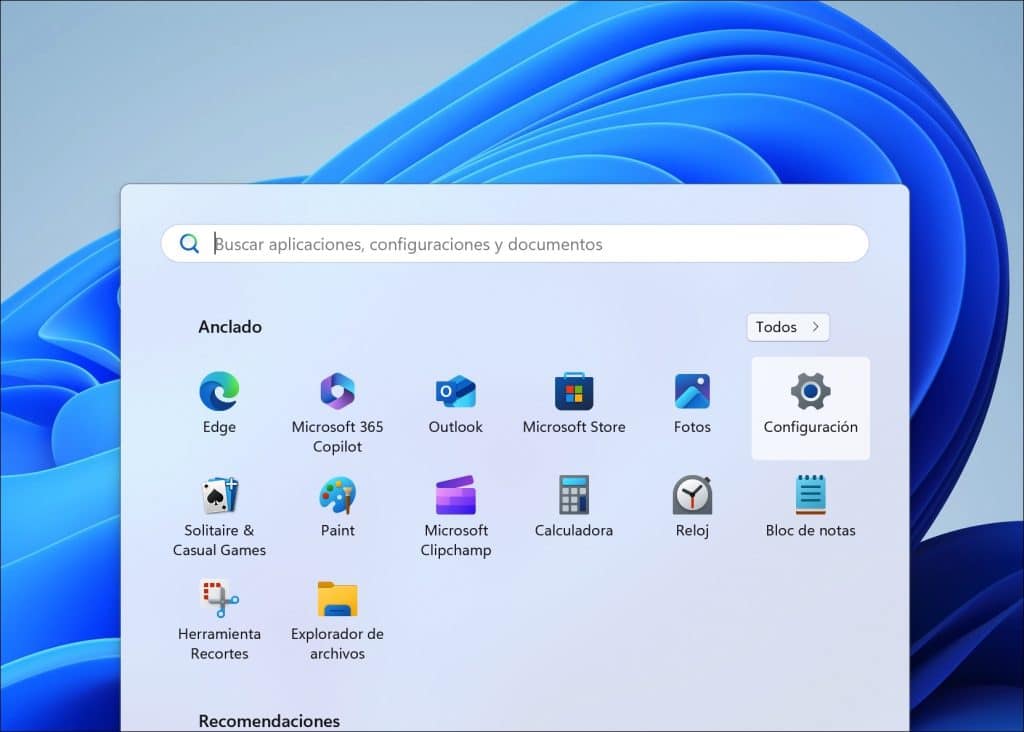Screen dimensions: 1024x732
Task: Focus the Buscar aplicaciones search field
Action: (515, 244)
